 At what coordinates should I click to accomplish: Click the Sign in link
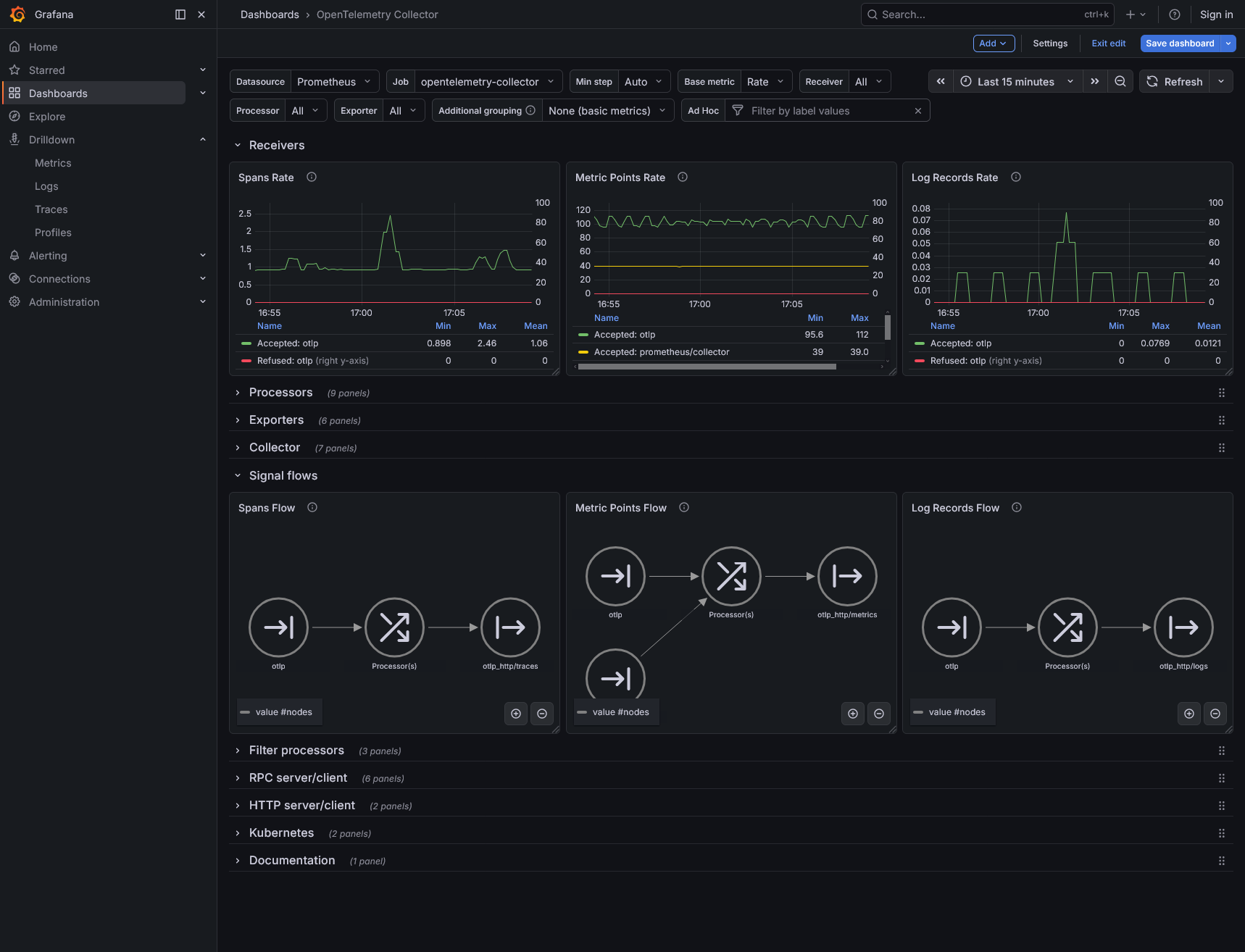[1216, 14]
